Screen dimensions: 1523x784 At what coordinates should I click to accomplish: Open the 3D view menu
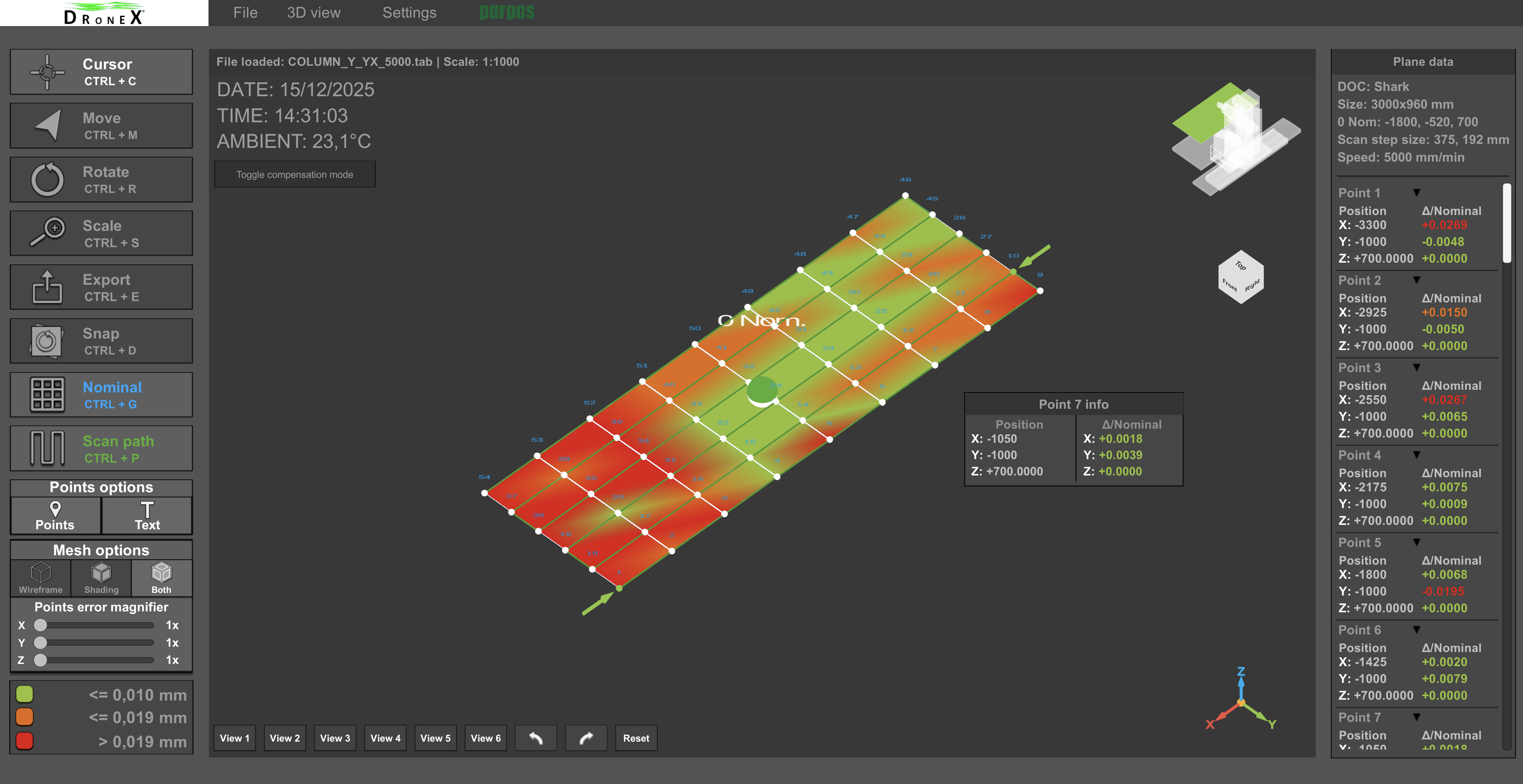pos(314,12)
